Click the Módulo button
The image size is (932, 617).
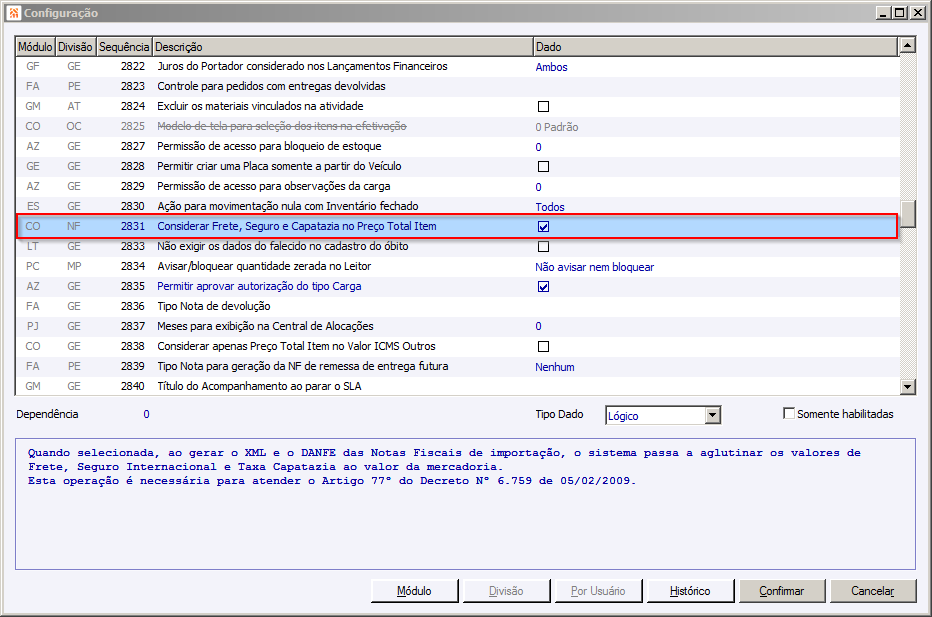pos(414,591)
